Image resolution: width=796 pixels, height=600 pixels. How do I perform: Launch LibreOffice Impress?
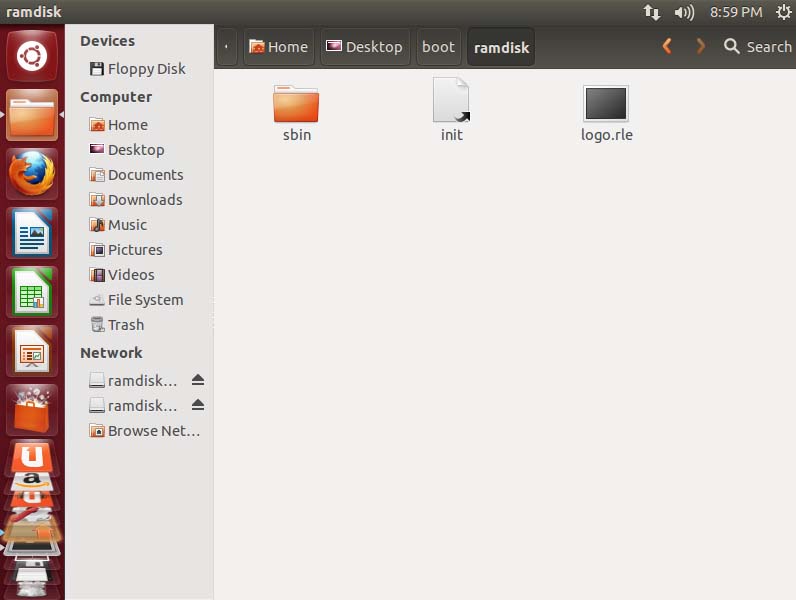[x=31, y=351]
